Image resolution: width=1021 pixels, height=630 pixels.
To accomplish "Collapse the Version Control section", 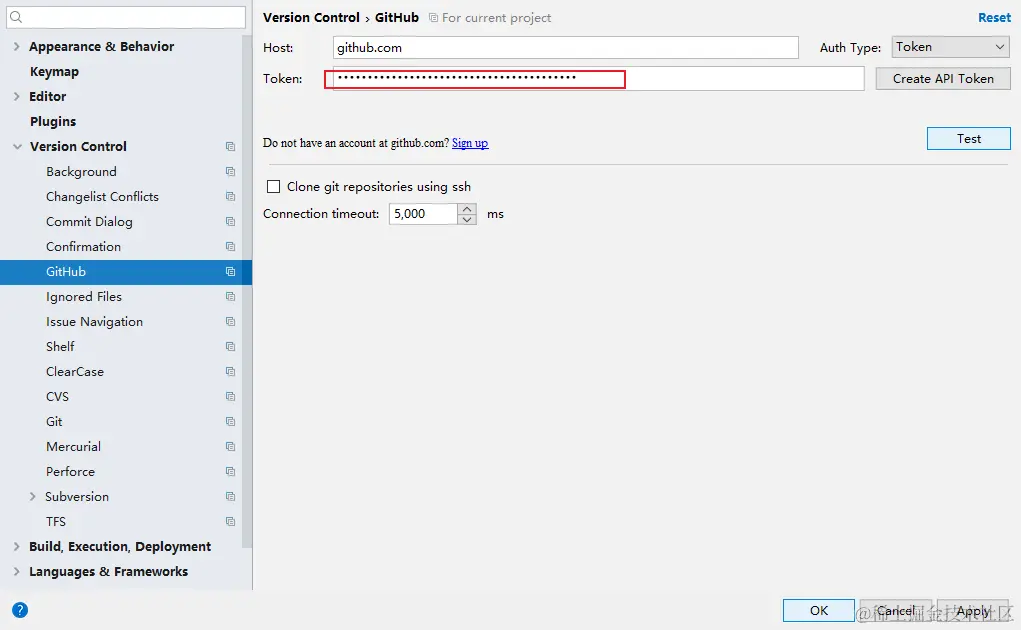I will tap(17, 146).
